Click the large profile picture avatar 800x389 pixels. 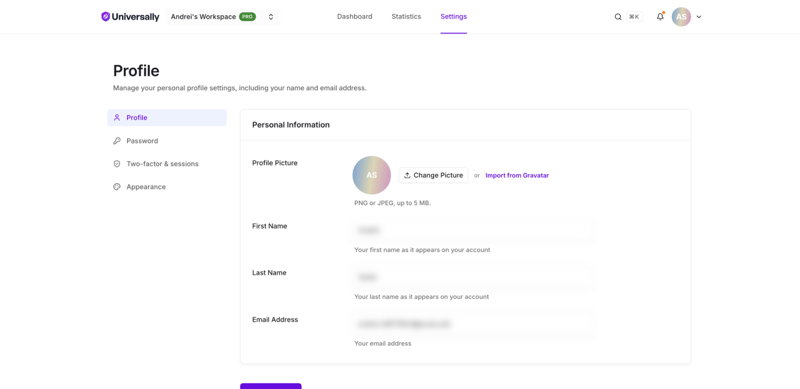click(x=371, y=175)
